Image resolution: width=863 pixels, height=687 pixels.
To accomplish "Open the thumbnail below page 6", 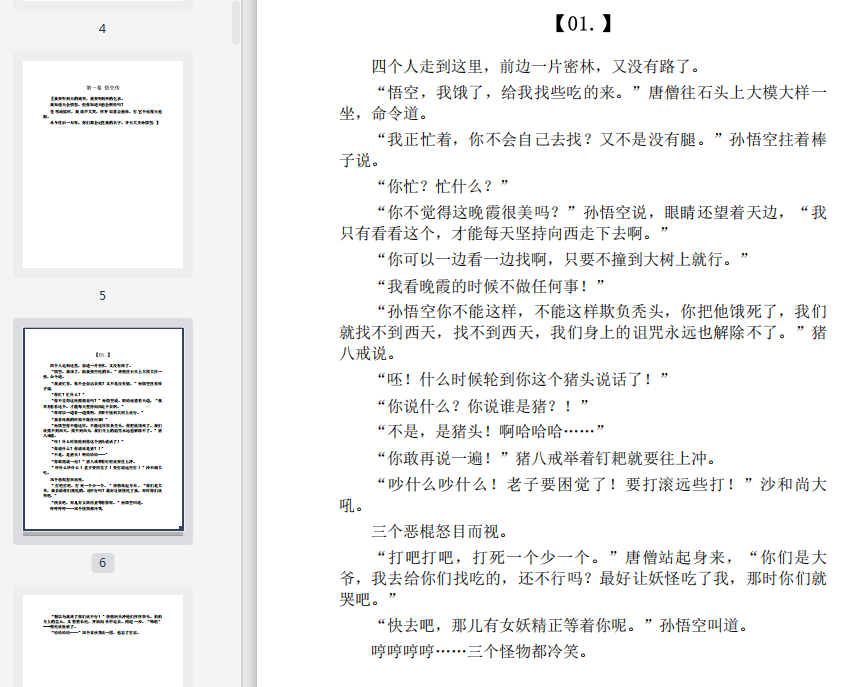I will [x=103, y=640].
